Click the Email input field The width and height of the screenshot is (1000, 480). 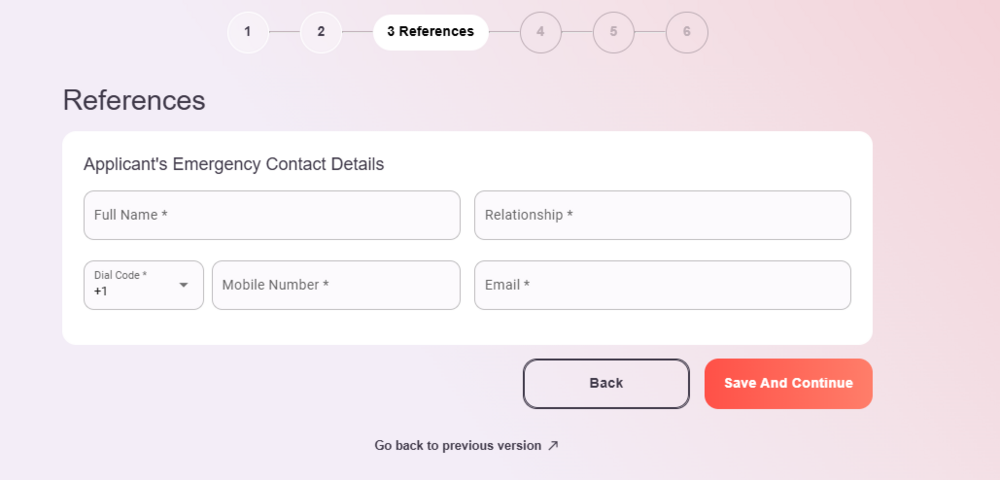pyautogui.click(x=662, y=285)
